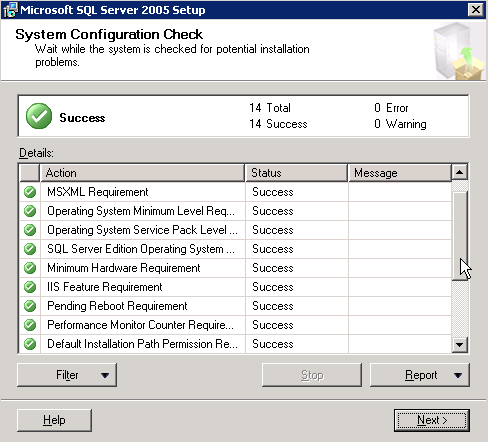Sort by the Status column header
The height and width of the screenshot is (442, 488).
coord(297,173)
